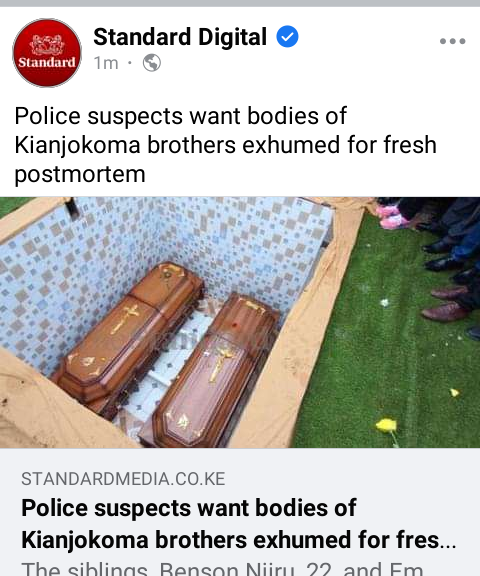Screen dimensions: 480x576
Task: Click 'Kianjokoma brothers' in the caption
Action: click(125, 145)
